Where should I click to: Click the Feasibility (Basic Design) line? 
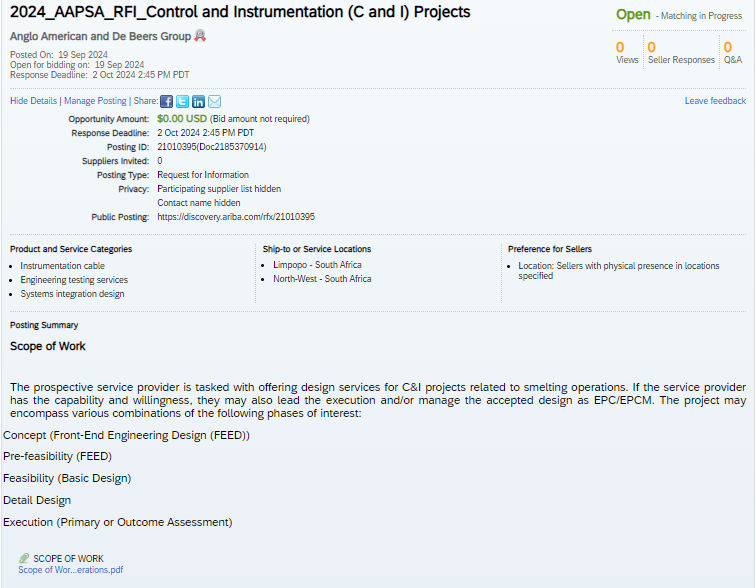[67, 478]
